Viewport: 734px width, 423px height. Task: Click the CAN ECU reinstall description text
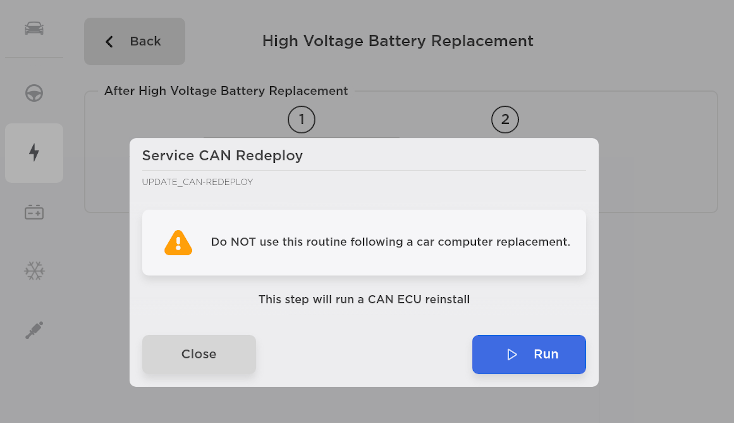tap(364, 298)
